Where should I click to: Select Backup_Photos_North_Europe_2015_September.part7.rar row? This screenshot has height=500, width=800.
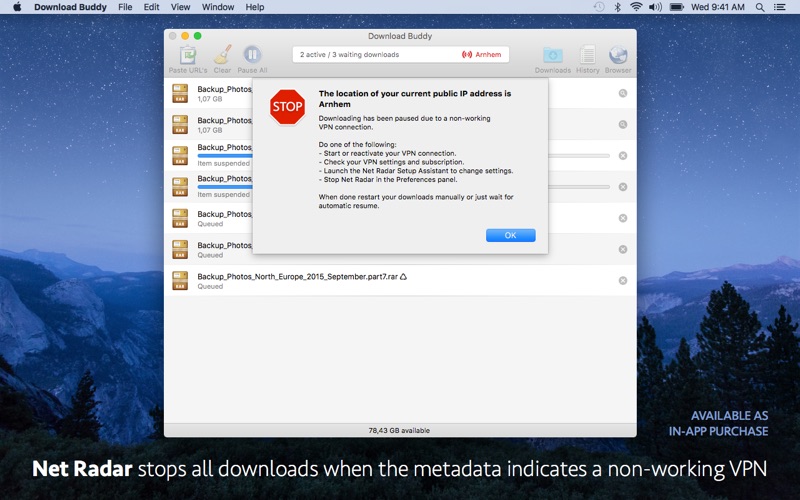pyautogui.click(x=400, y=281)
